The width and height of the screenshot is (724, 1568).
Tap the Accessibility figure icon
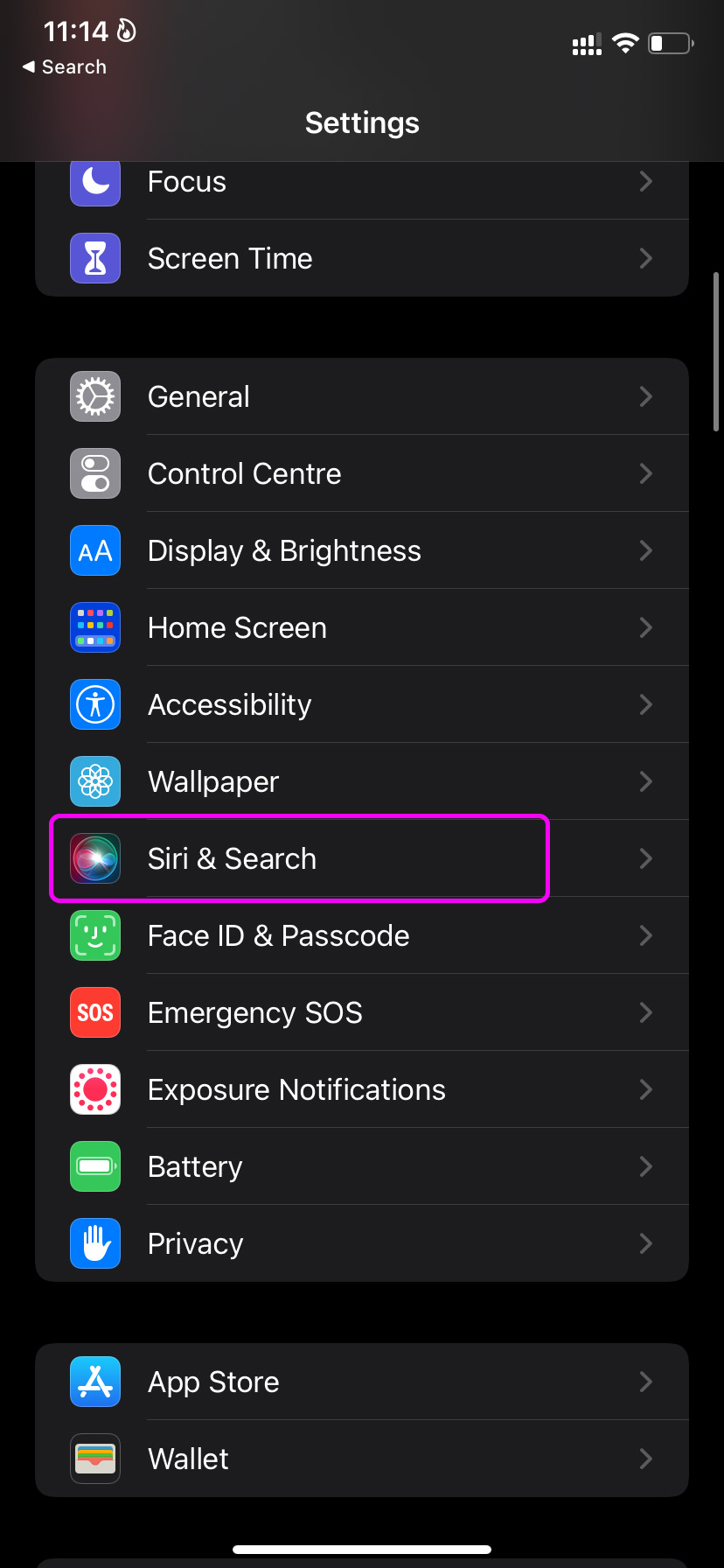point(95,704)
